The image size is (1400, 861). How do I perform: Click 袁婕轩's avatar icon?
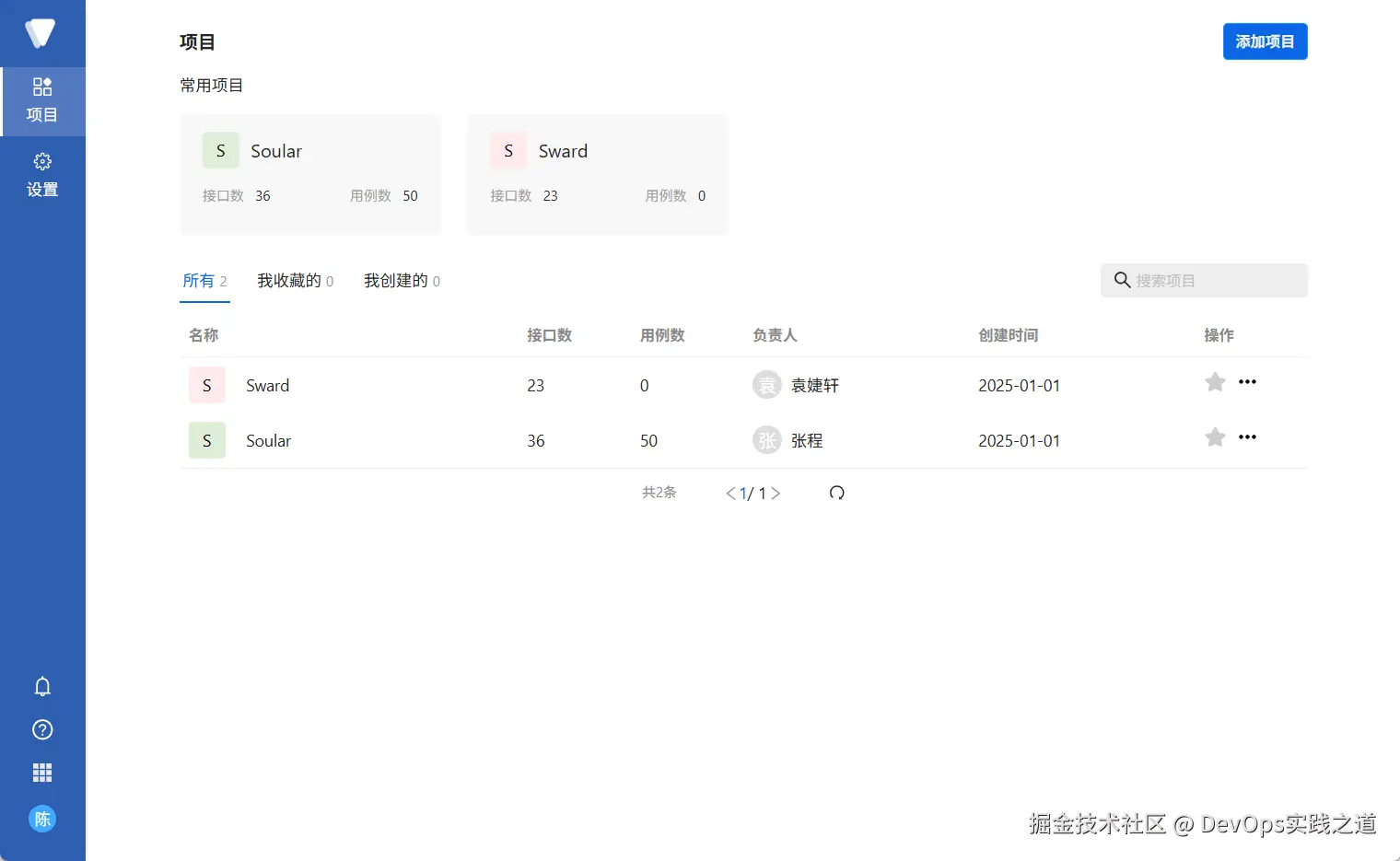point(767,385)
